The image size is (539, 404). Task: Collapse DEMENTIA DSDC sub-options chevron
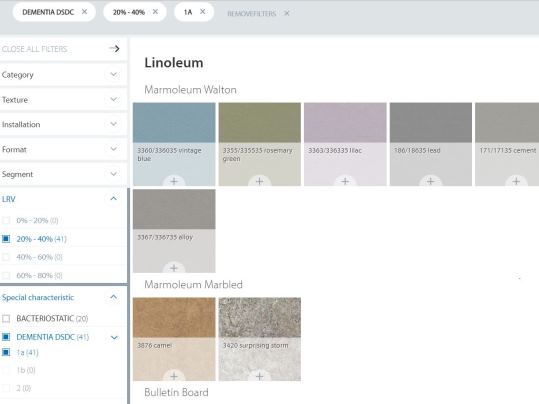(114, 337)
